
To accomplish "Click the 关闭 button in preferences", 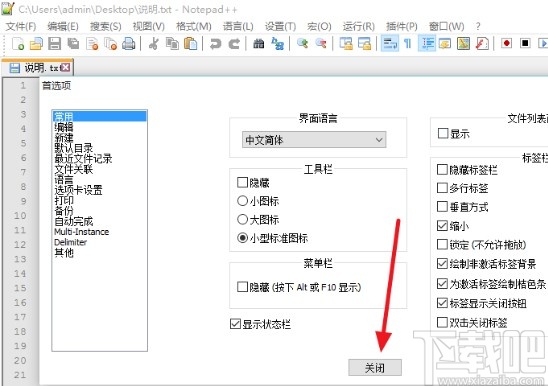I will 375,367.
